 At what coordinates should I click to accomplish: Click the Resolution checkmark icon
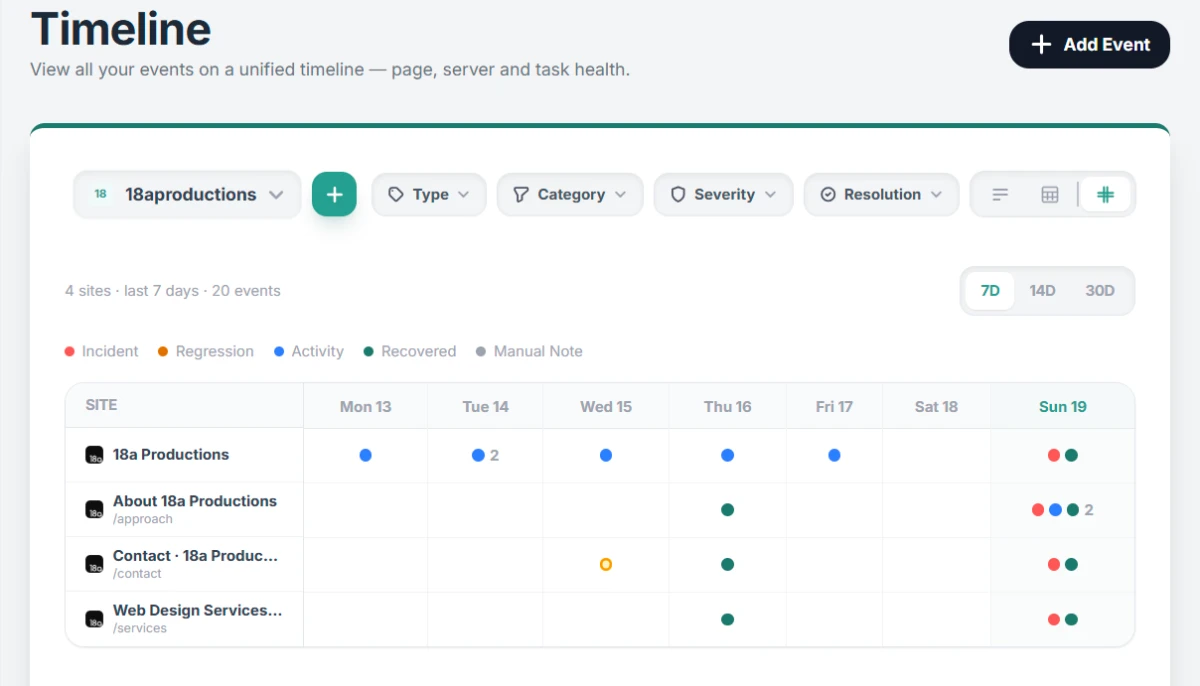pyautogui.click(x=829, y=194)
